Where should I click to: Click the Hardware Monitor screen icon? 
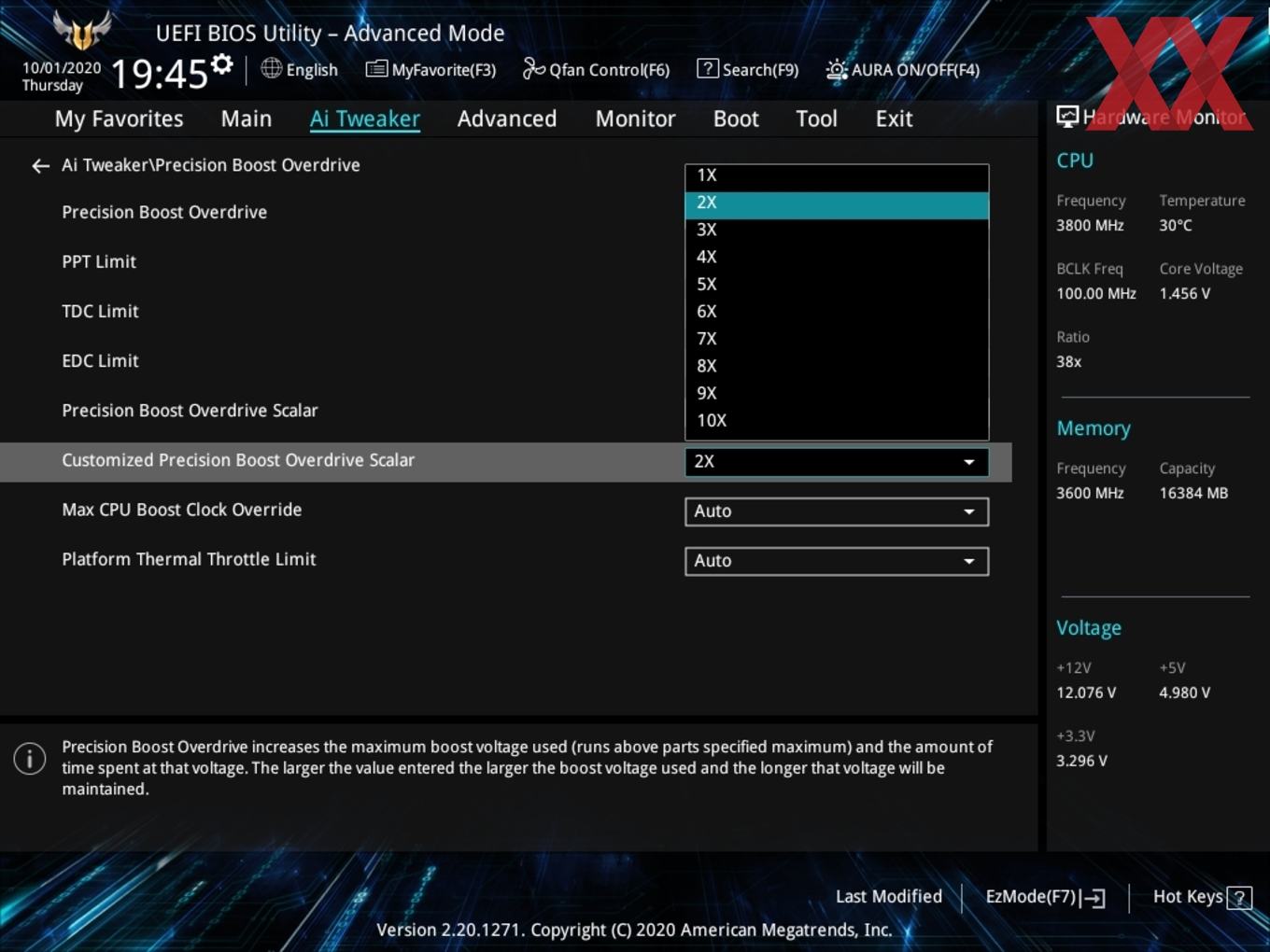[1067, 117]
